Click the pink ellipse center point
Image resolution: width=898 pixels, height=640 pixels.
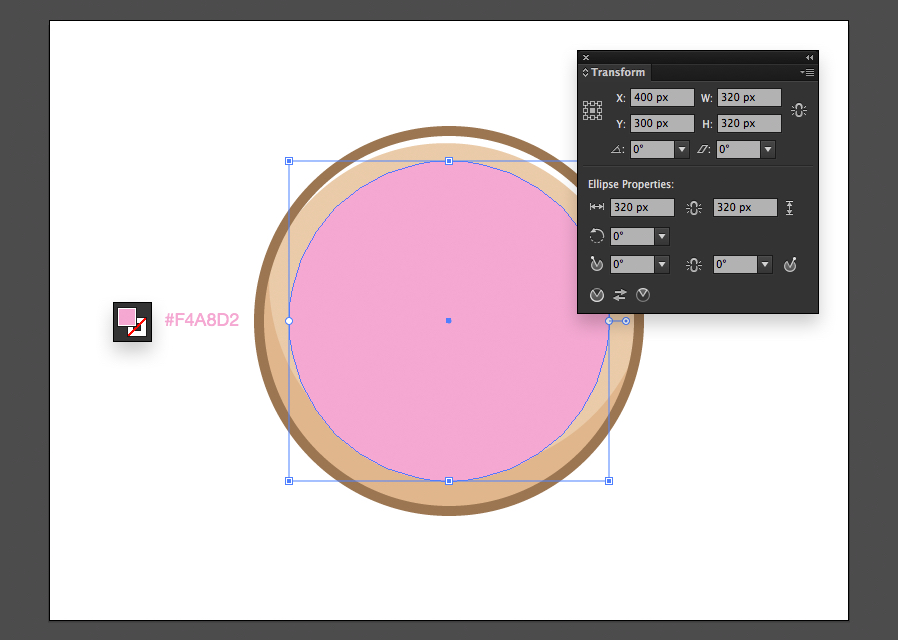click(x=448, y=321)
